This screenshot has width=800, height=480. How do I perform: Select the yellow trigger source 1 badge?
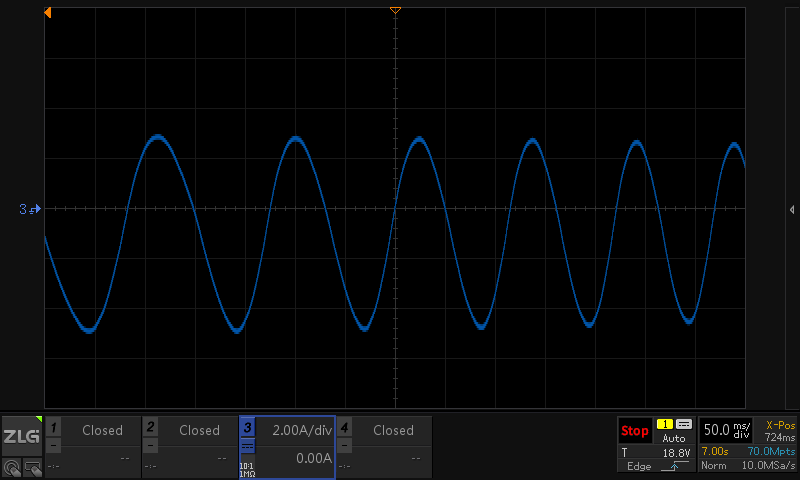pyautogui.click(x=664, y=424)
